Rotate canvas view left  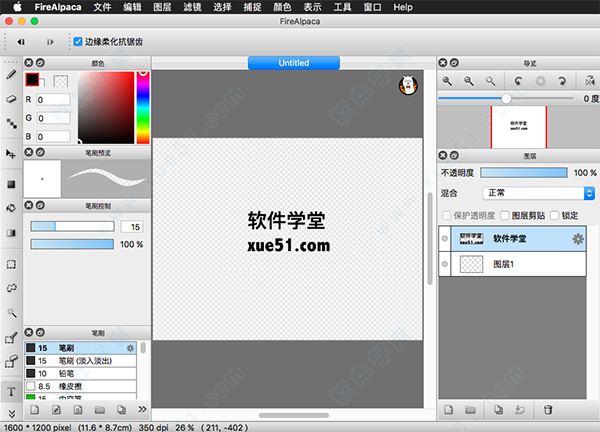pos(518,81)
